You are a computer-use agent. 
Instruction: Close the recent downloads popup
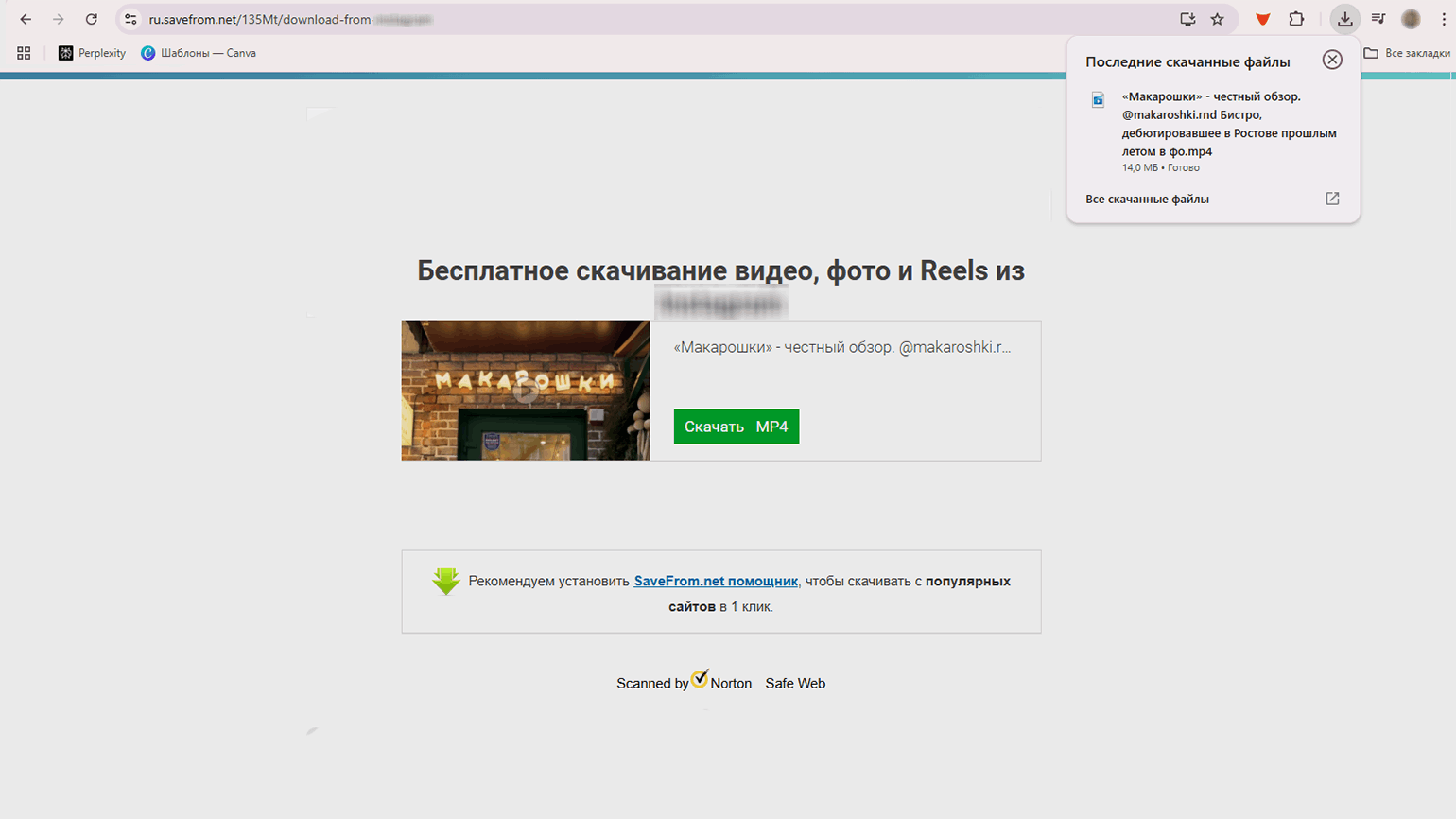coord(1332,60)
